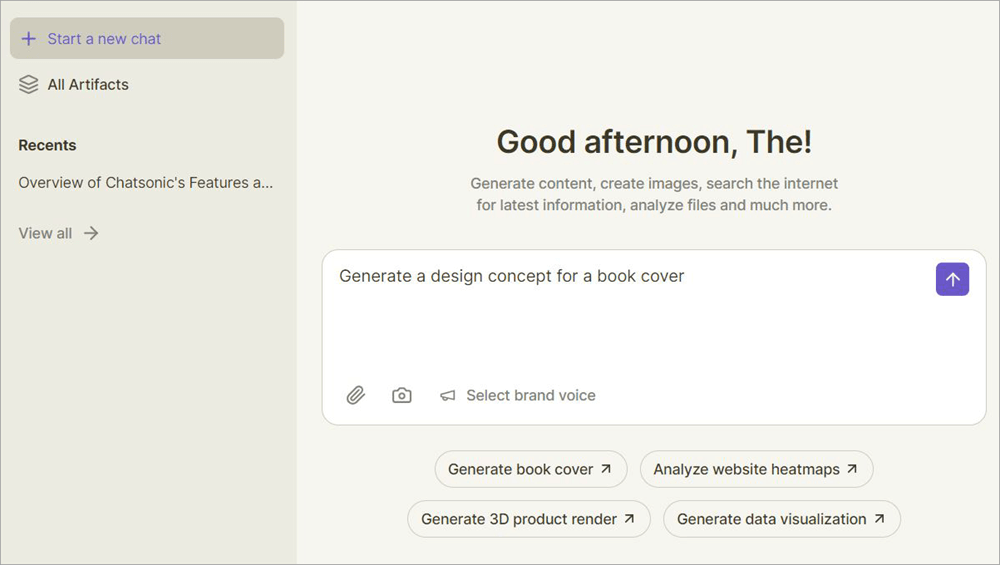Click the arrow on Generate book cover chip
This screenshot has width=1000, height=565.
pyautogui.click(x=606, y=469)
